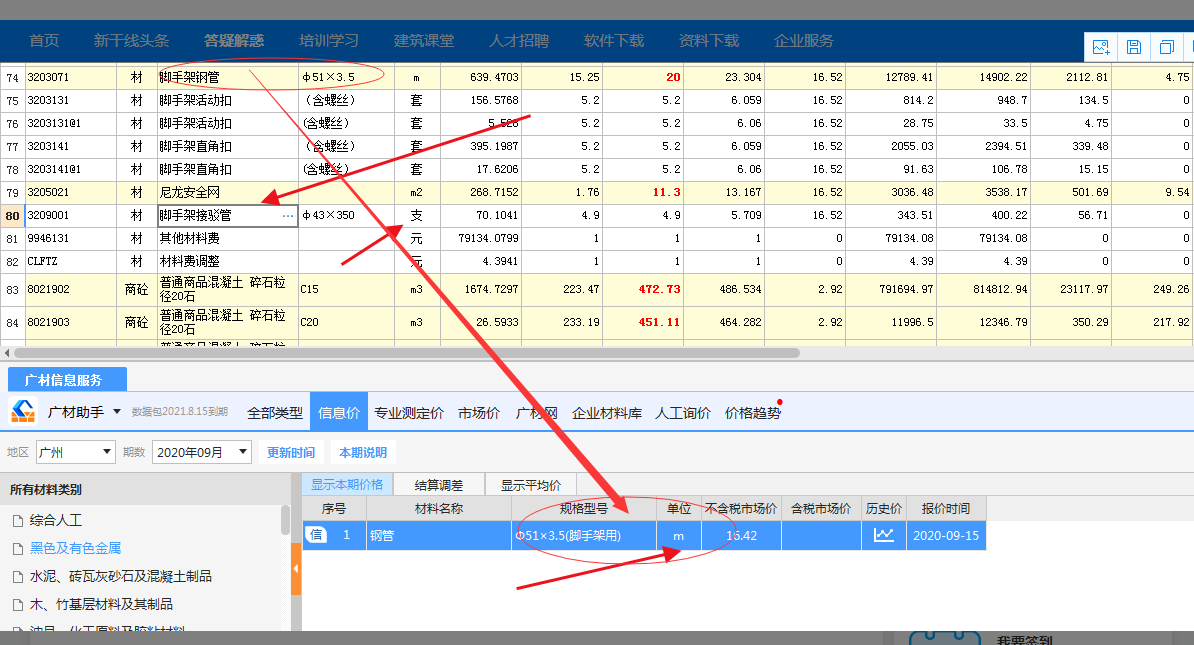The height and width of the screenshot is (645, 1194).
Task: Open 软件下载 navigation item
Action: click(614, 41)
